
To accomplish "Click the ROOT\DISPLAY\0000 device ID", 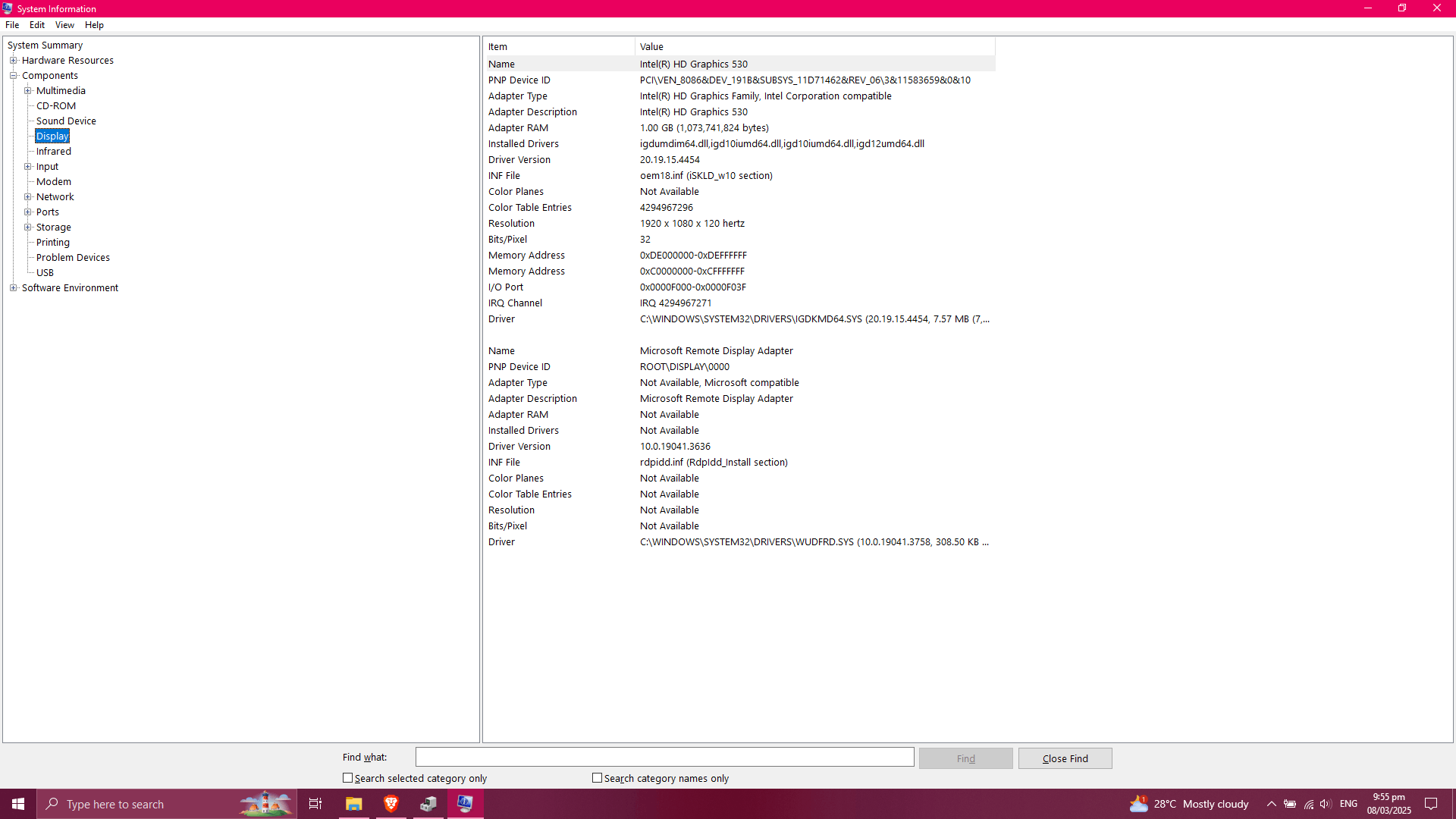I will coord(684,367).
